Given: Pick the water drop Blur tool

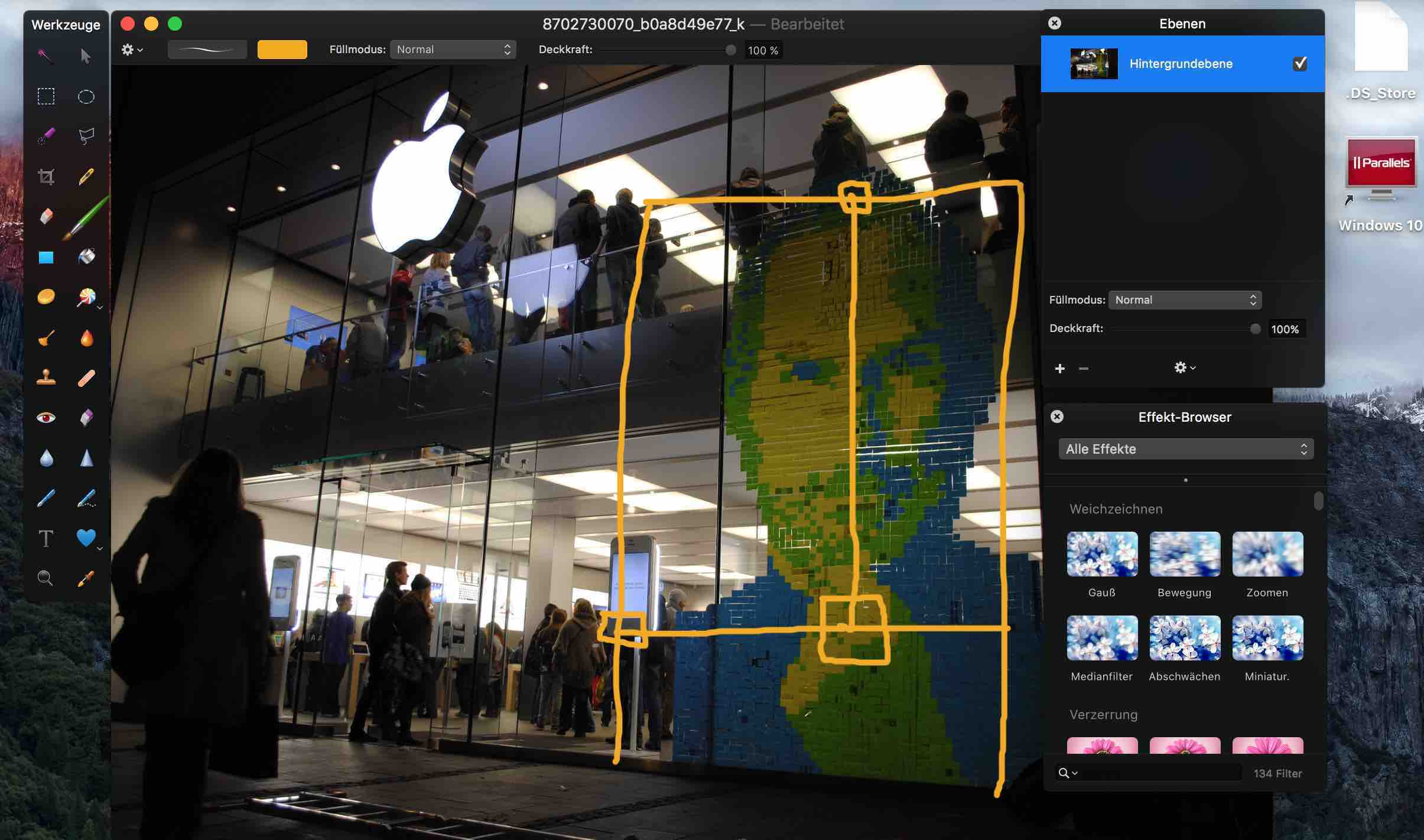Looking at the screenshot, I should point(46,458).
